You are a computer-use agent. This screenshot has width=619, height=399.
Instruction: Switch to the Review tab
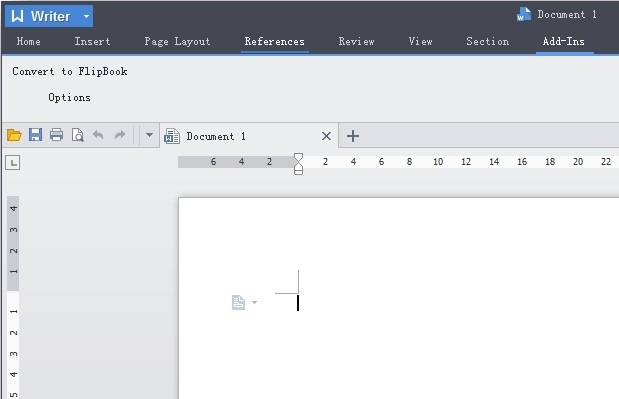point(356,41)
